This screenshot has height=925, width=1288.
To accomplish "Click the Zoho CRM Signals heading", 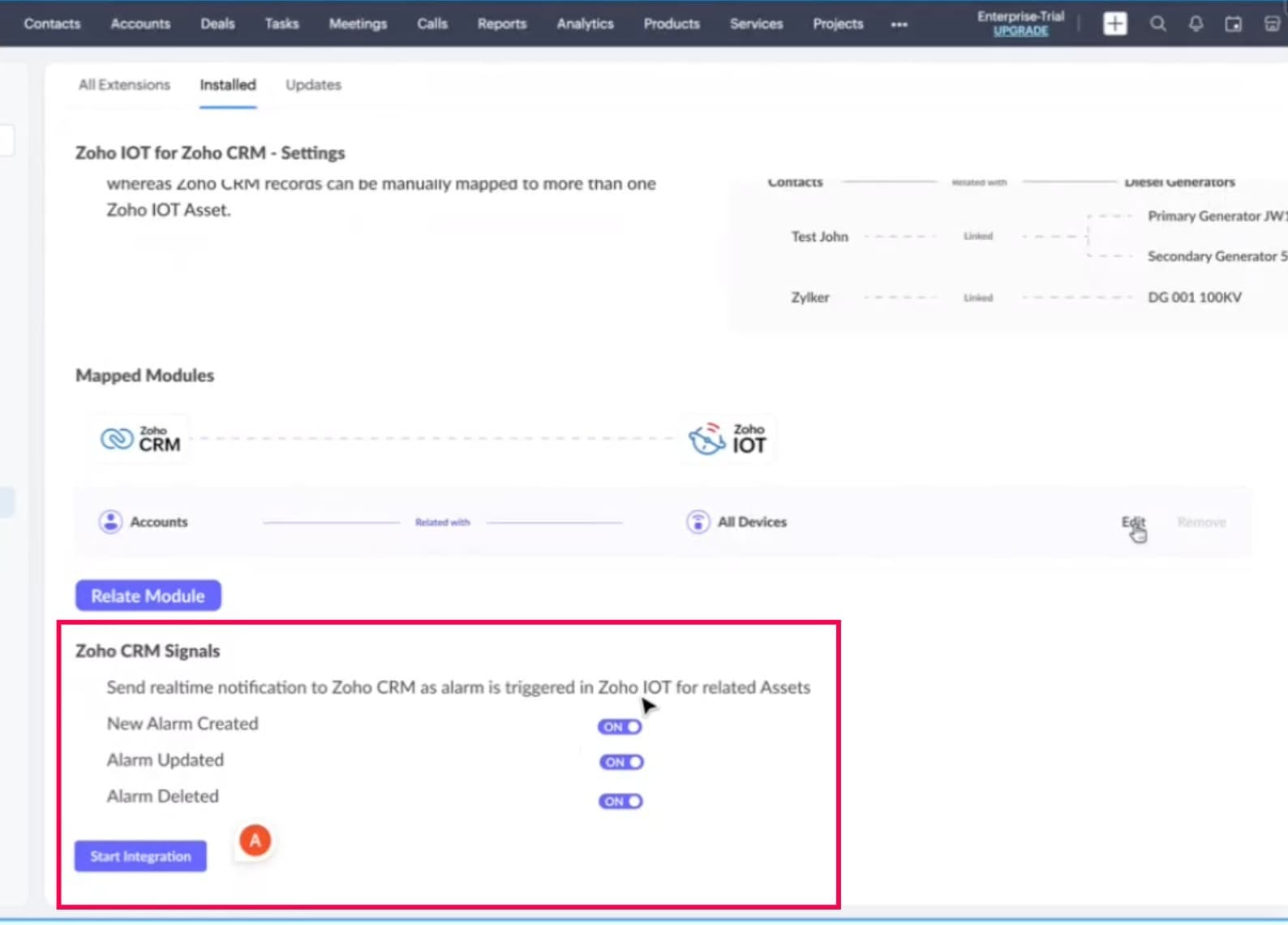I will coord(148,651).
